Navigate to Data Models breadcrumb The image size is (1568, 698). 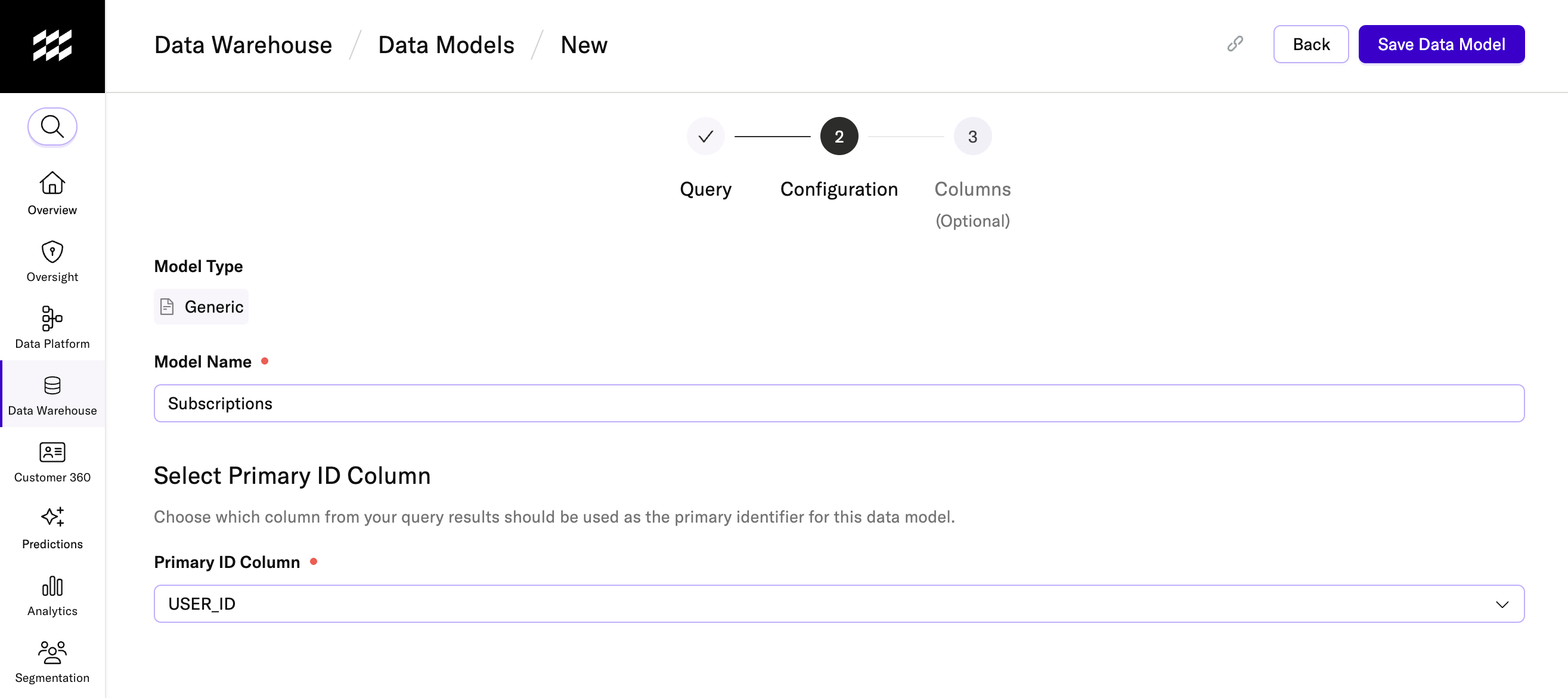pos(445,45)
